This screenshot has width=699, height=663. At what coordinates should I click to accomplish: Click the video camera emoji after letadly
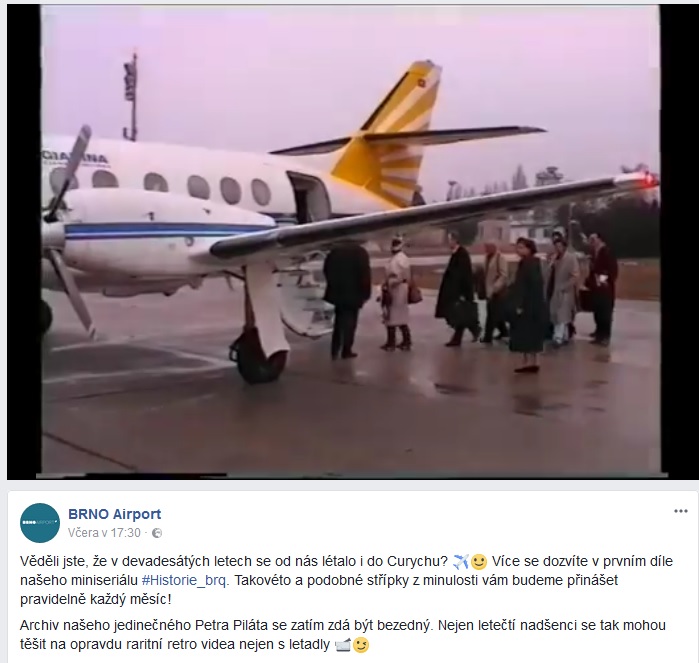tap(342, 644)
